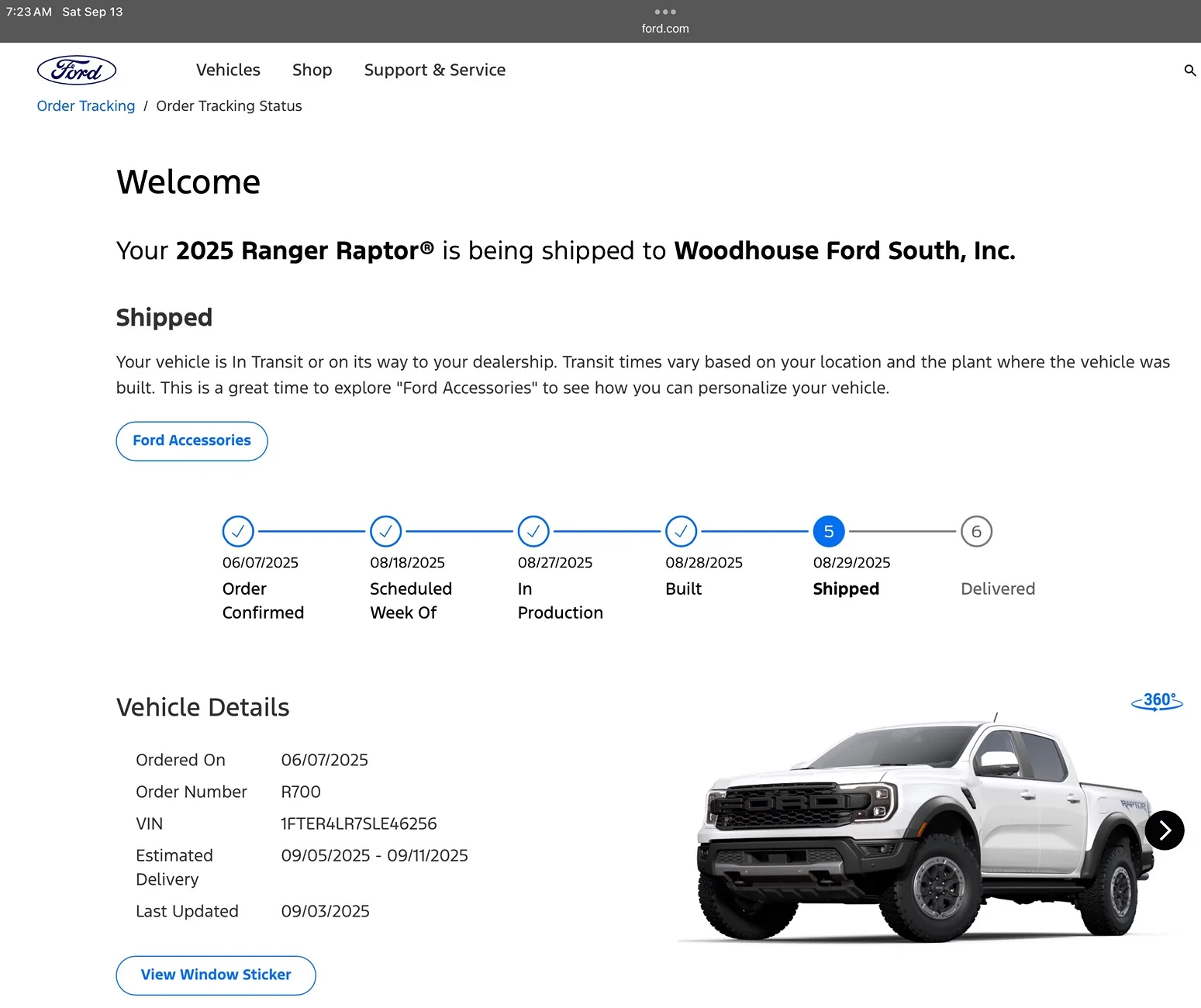Select step 5 Shipped circle
The height and width of the screenshot is (1008, 1201).
pyautogui.click(x=829, y=531)
